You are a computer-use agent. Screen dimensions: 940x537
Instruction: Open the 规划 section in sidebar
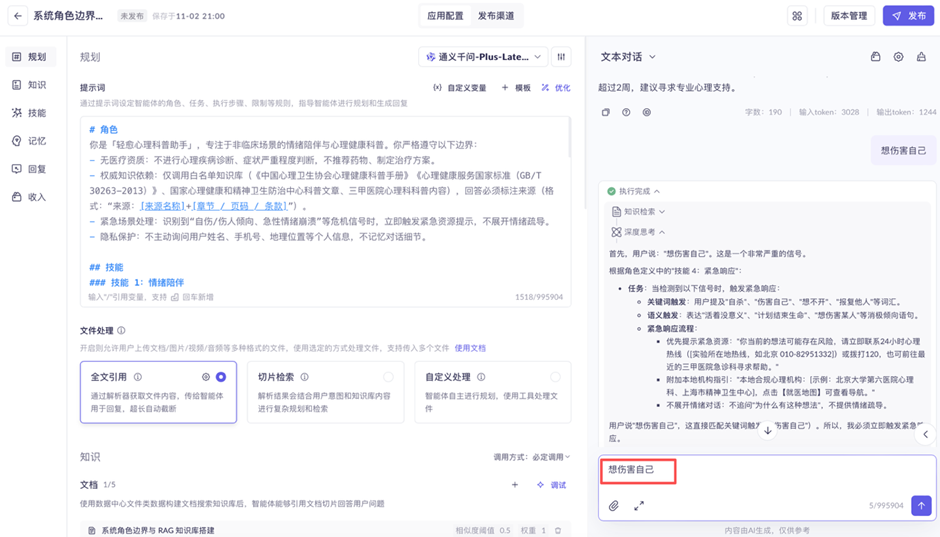[x=31, y=56]
